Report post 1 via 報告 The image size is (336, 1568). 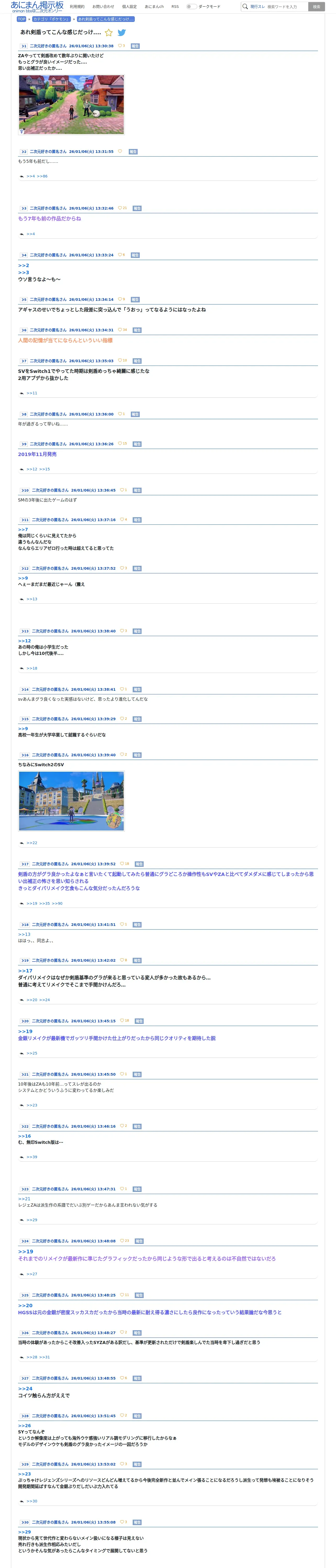(x=135, y=46)
